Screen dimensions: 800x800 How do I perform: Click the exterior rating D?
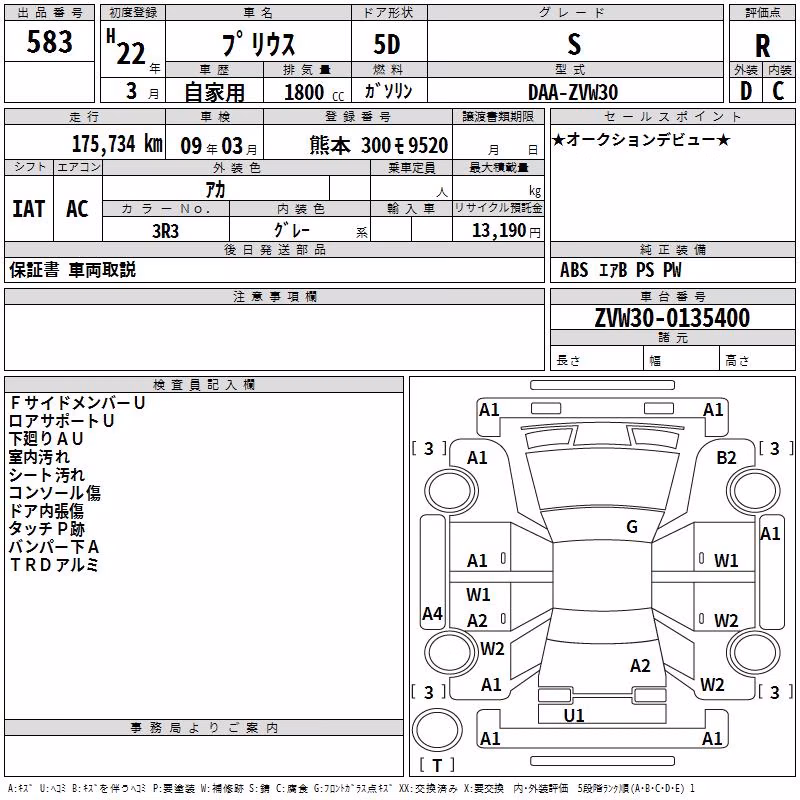point(746,91)
